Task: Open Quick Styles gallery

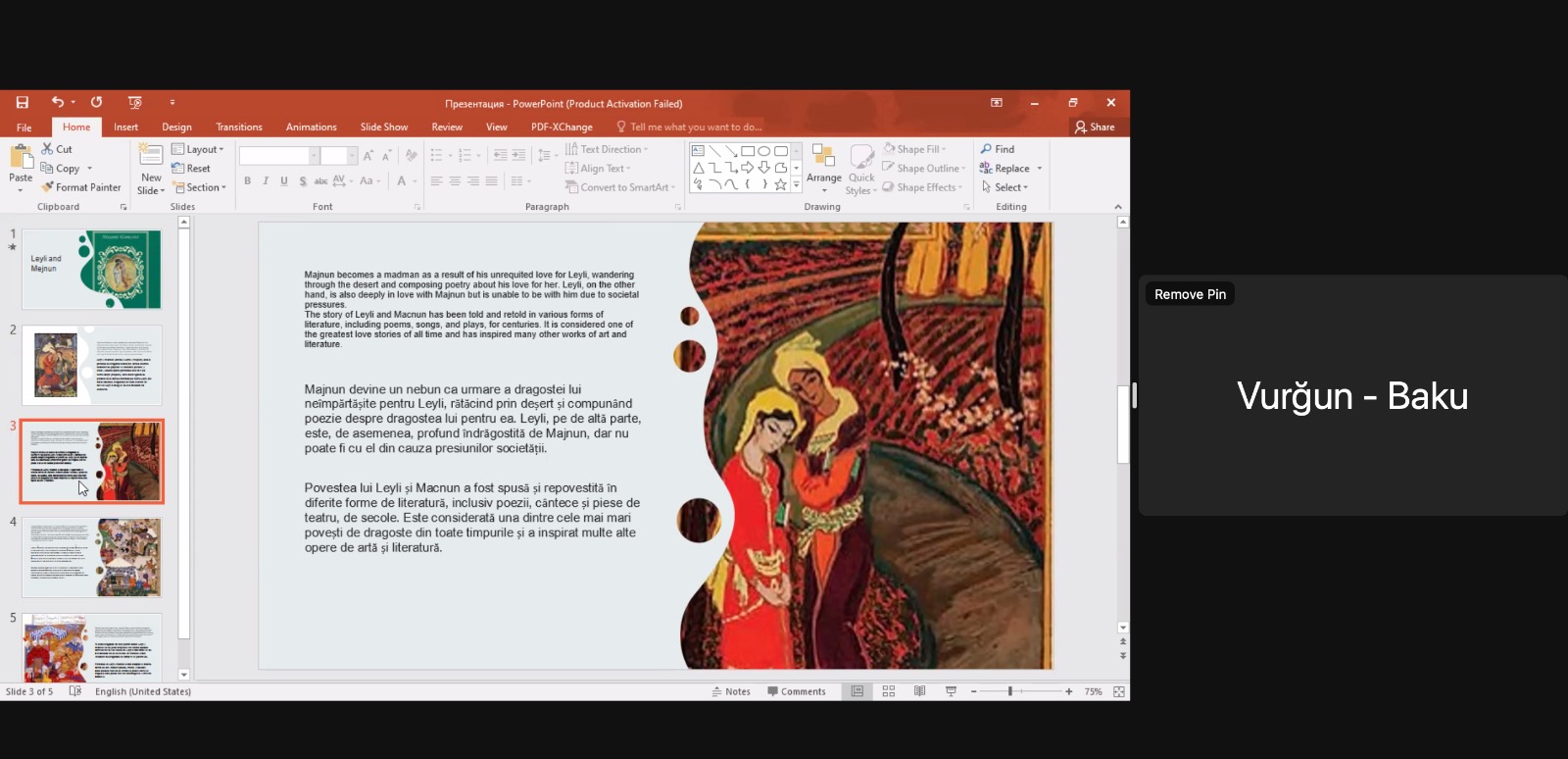Action: pyautogui.click(x=861, y=169)
